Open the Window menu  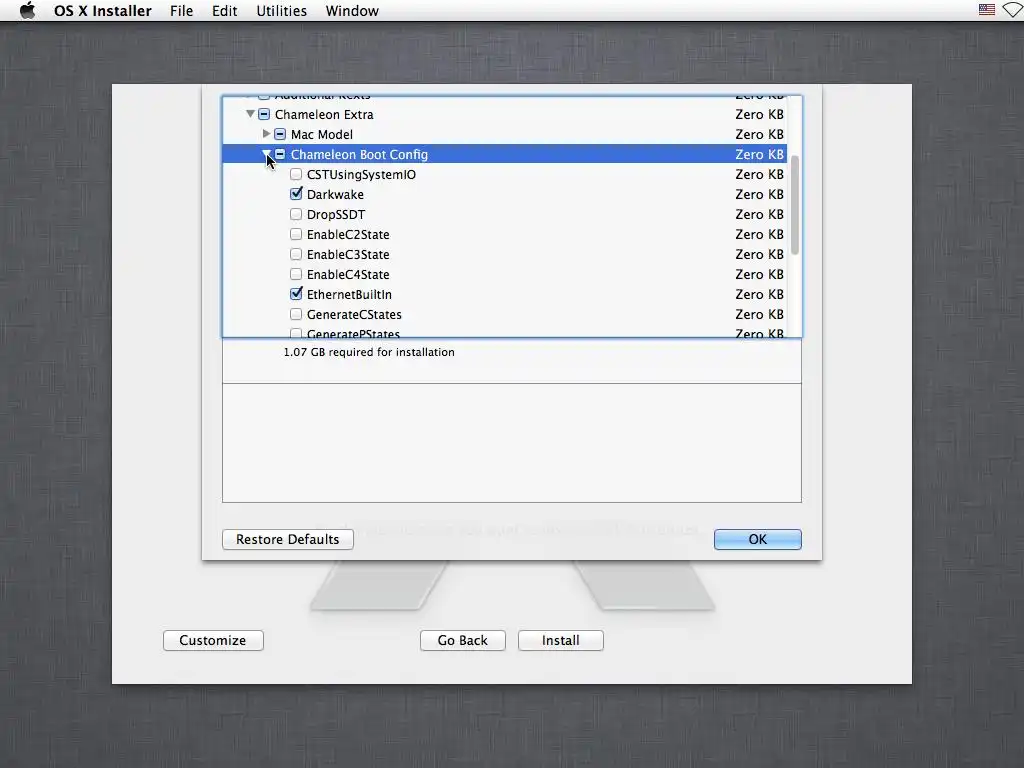click(x=352, y=11)
